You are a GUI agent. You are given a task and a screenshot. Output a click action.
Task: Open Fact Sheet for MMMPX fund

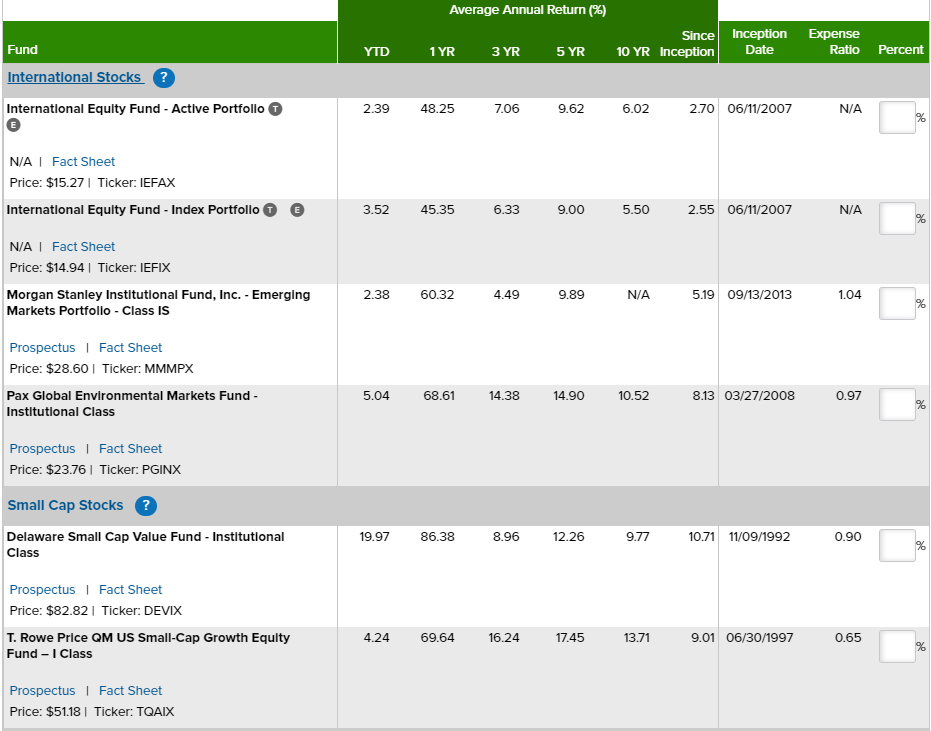(x=131, y=347)
